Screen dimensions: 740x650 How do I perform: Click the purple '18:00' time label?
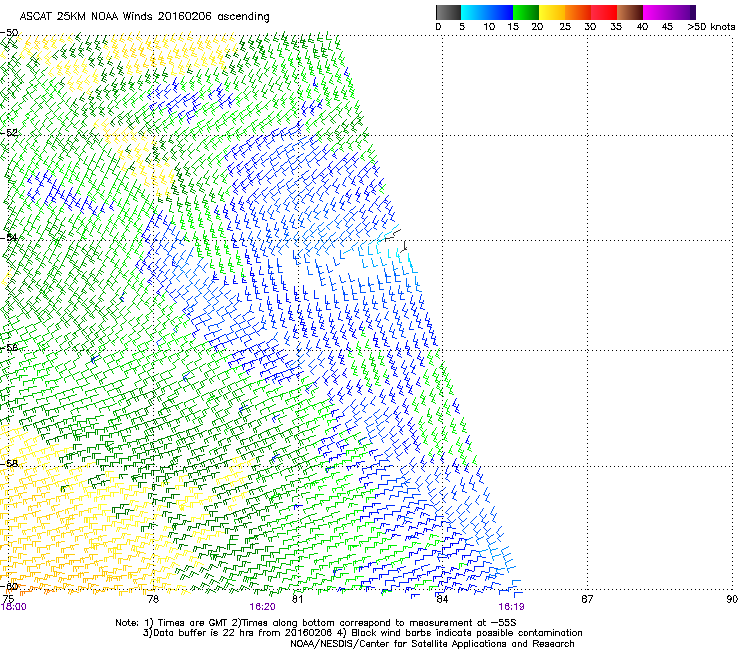pos(14,607)
